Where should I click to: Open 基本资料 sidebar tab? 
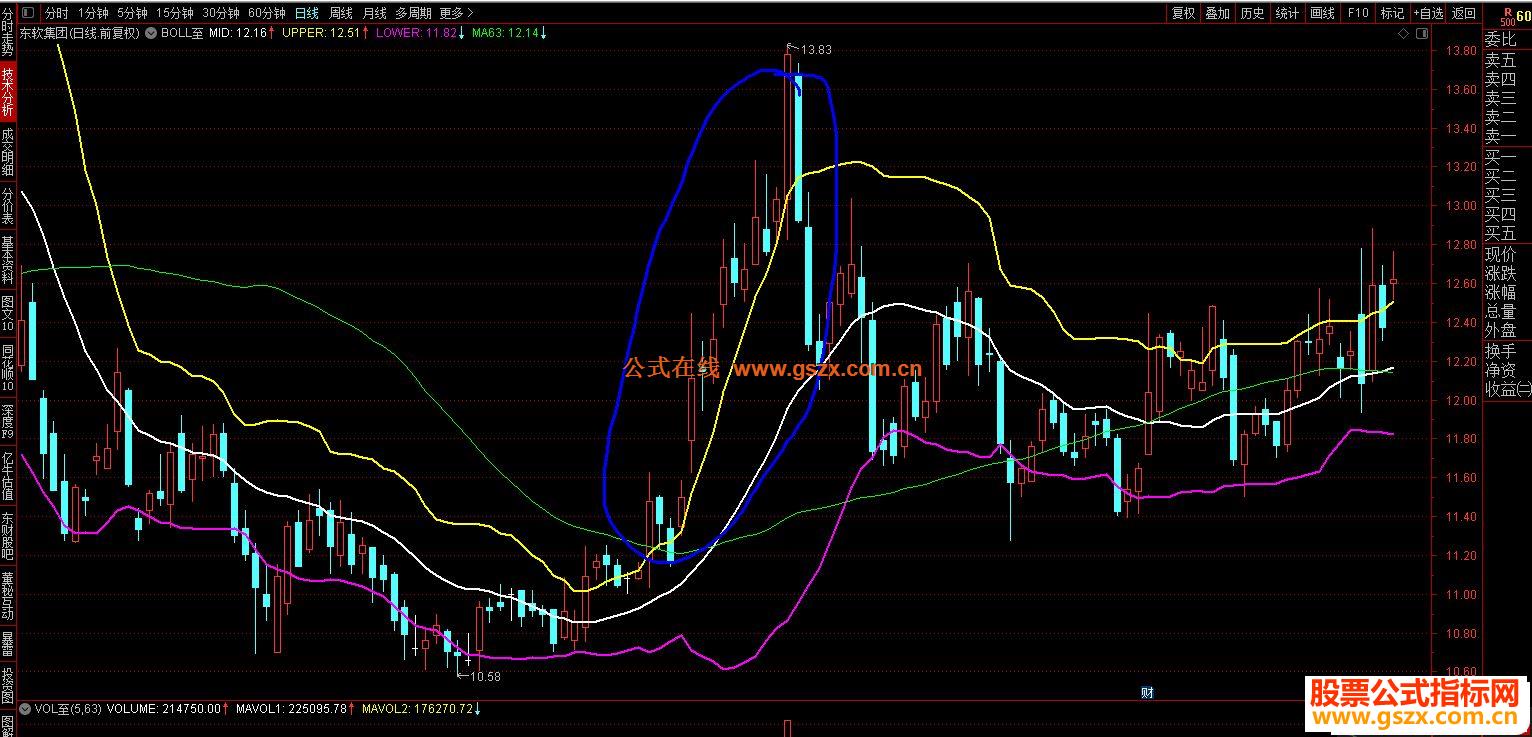(x=8, y=261)
